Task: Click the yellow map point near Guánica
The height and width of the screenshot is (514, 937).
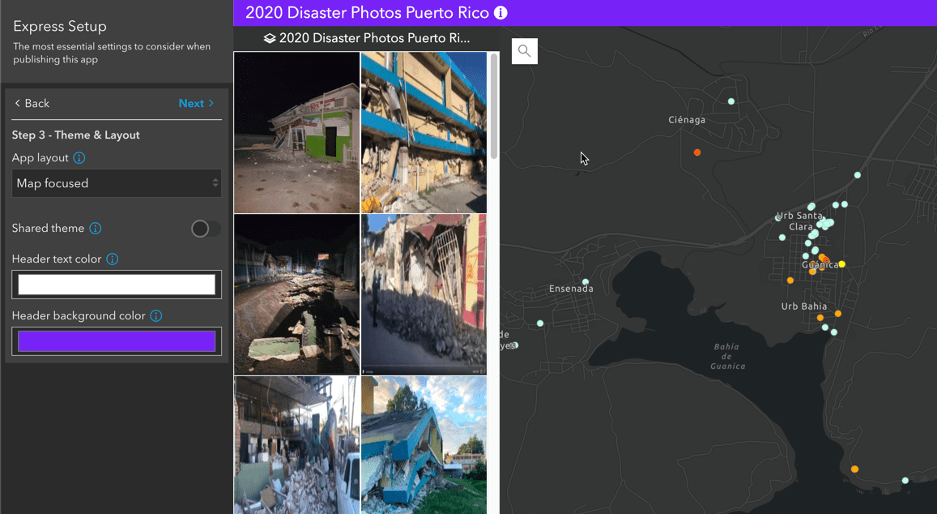Action: click(841, 264)
